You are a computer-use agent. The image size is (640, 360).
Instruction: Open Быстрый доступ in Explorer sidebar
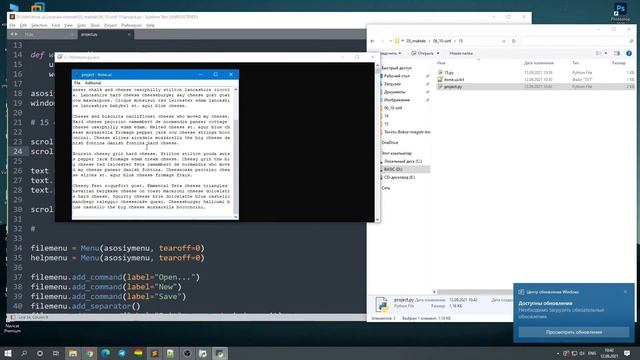396,68
